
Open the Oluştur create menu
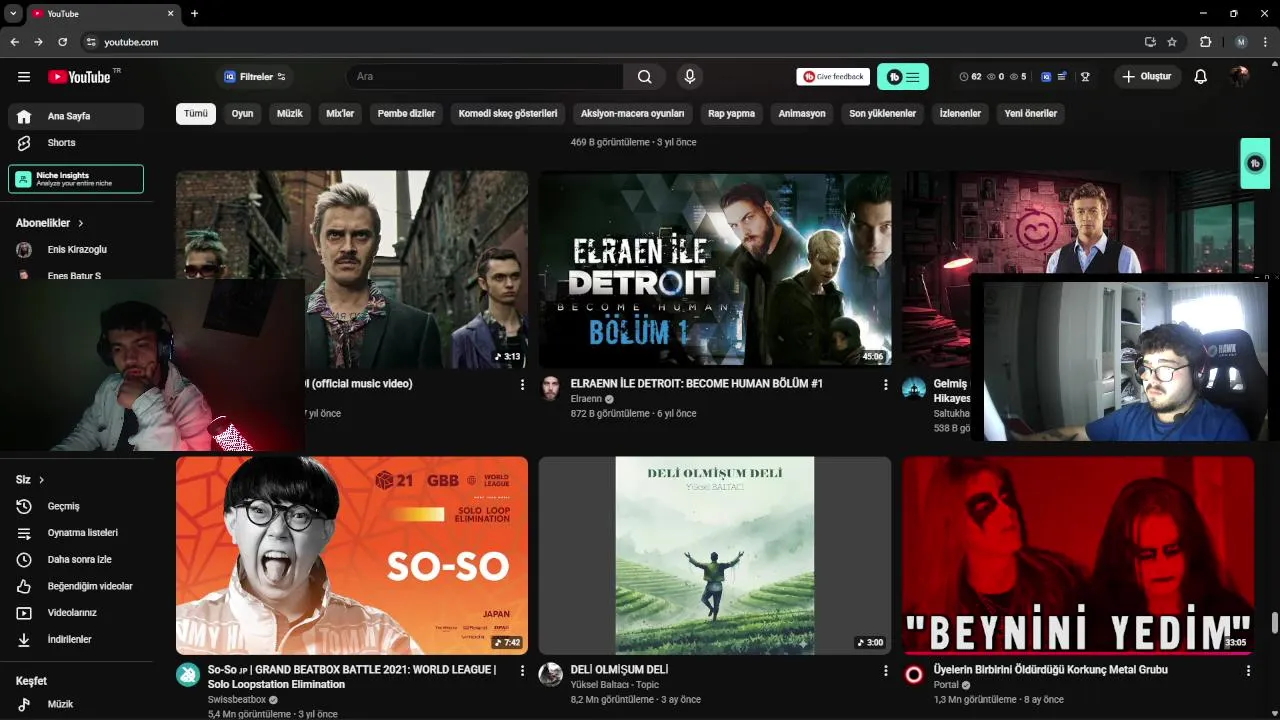(x=1146, y=77)
